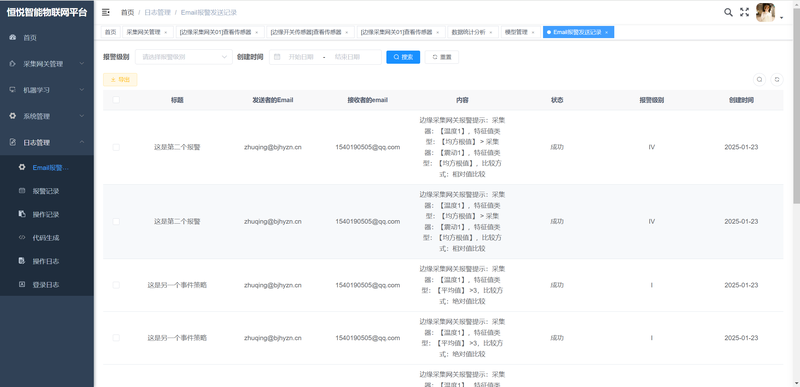Open 报警记录 in the sidebar submenu
This screenshot has height=387, width=800.
[46, 191]
